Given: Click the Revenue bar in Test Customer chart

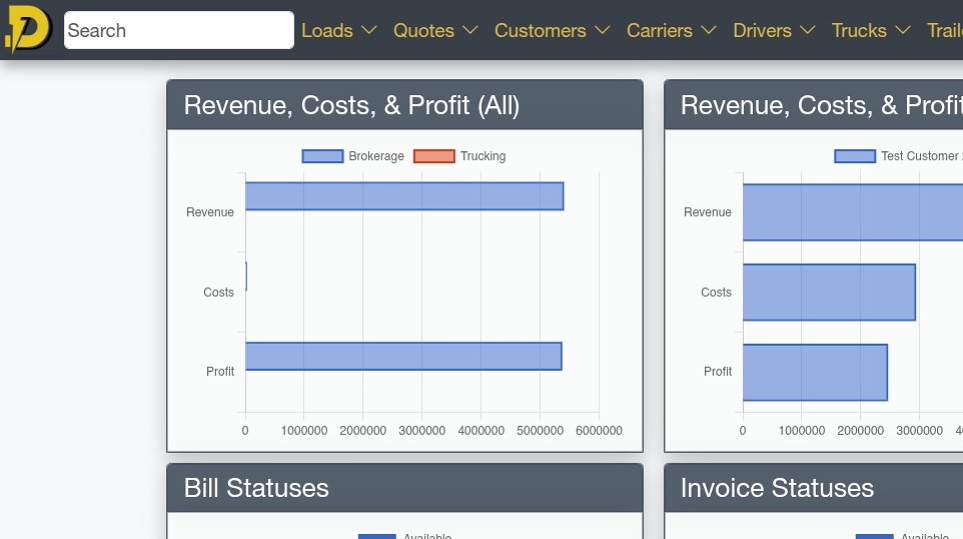Looking at the screenshot, I should point(852,212).
